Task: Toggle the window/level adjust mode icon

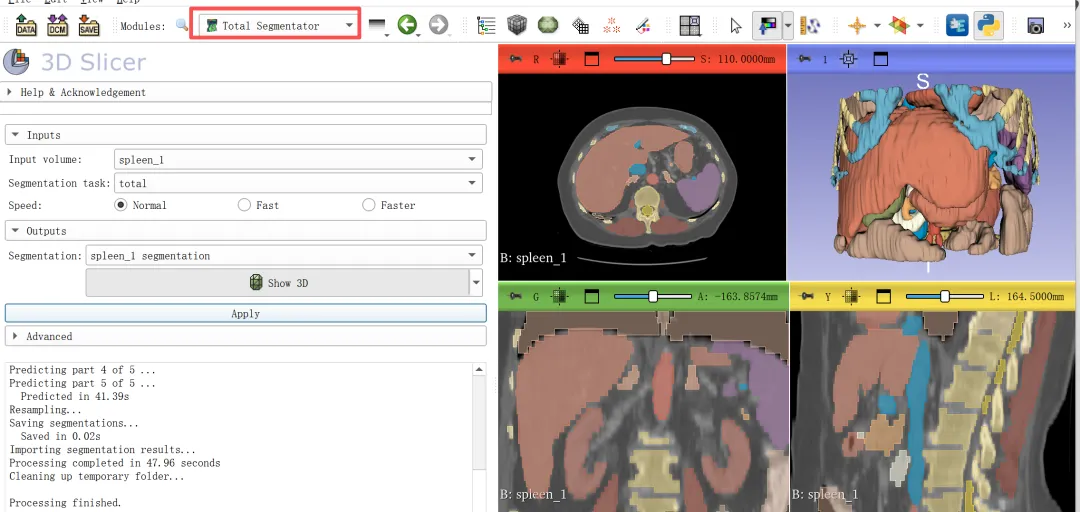Action: pyautogui.click(x=767, y=25)
